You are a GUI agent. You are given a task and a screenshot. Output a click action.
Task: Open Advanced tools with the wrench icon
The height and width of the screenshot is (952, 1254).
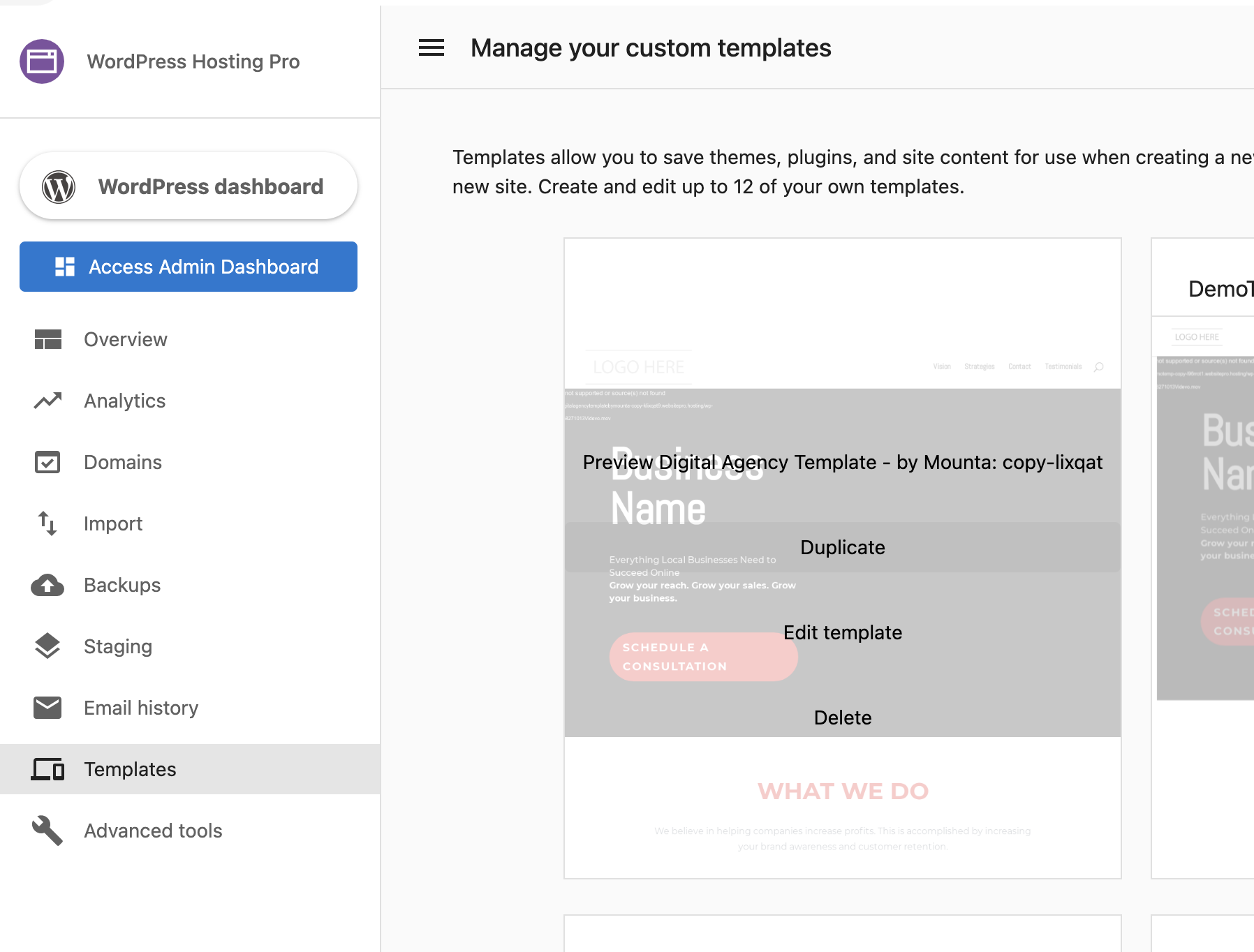(x=47, y=831)
